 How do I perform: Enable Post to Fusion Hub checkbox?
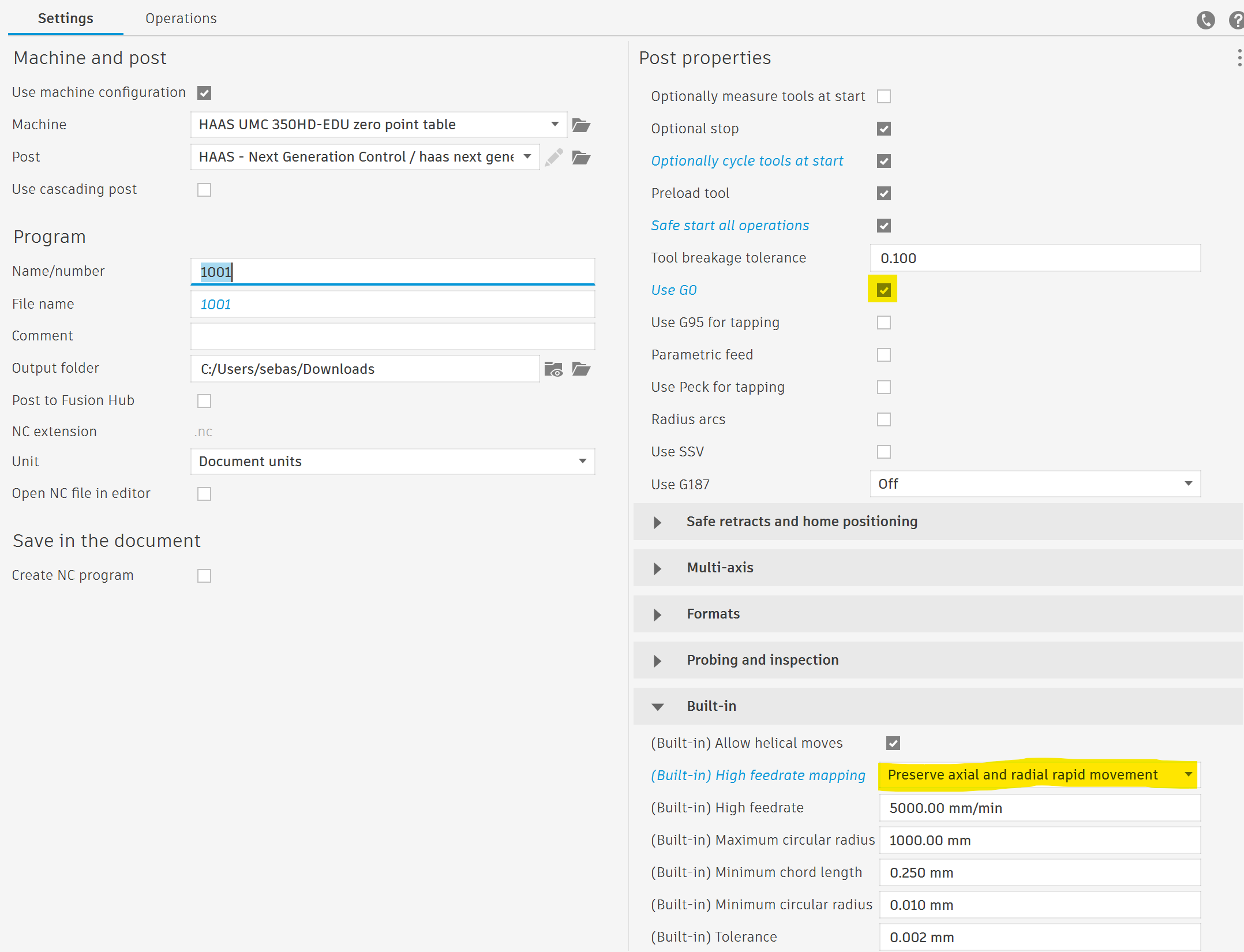coord(204,401)
